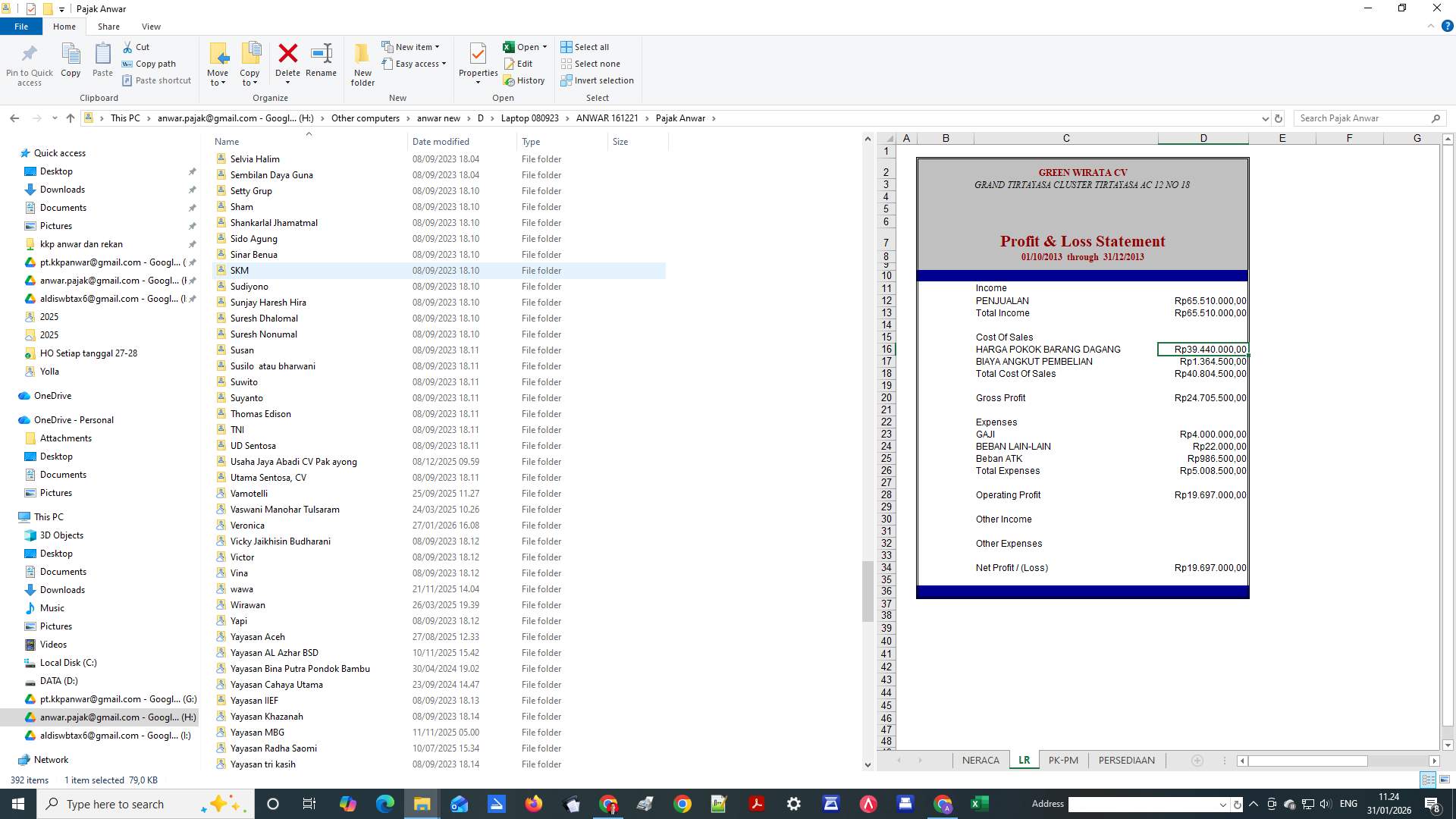Viewport: 1456px width, 819px height.
Task: Click the Edit button in the Open group
Action: 520,64
